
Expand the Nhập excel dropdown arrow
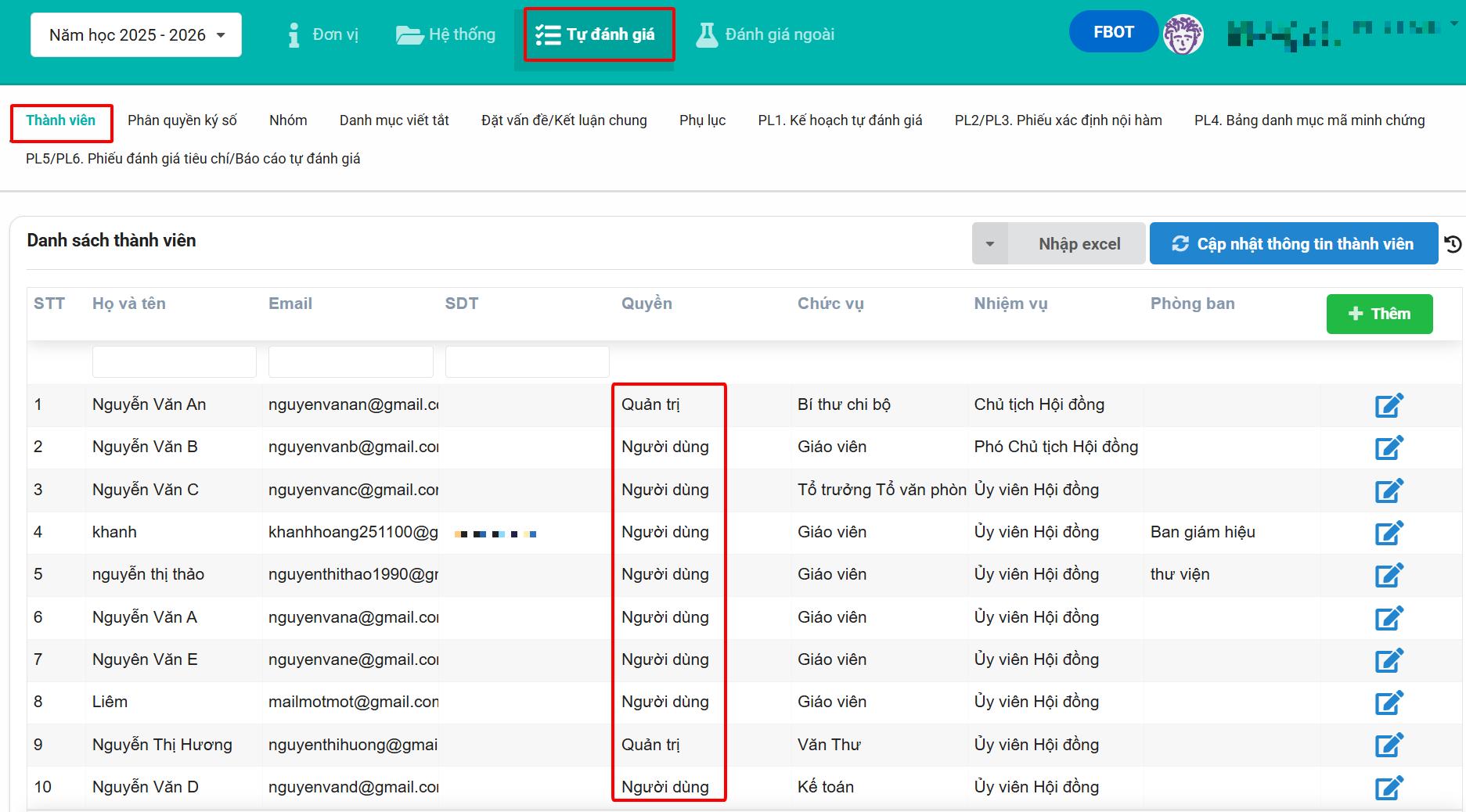click(990, 244)
